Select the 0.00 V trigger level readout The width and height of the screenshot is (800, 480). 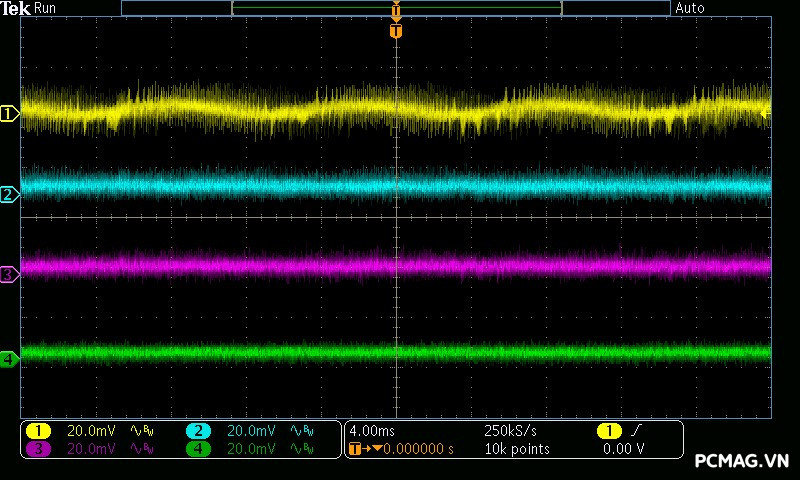[624, 449]
